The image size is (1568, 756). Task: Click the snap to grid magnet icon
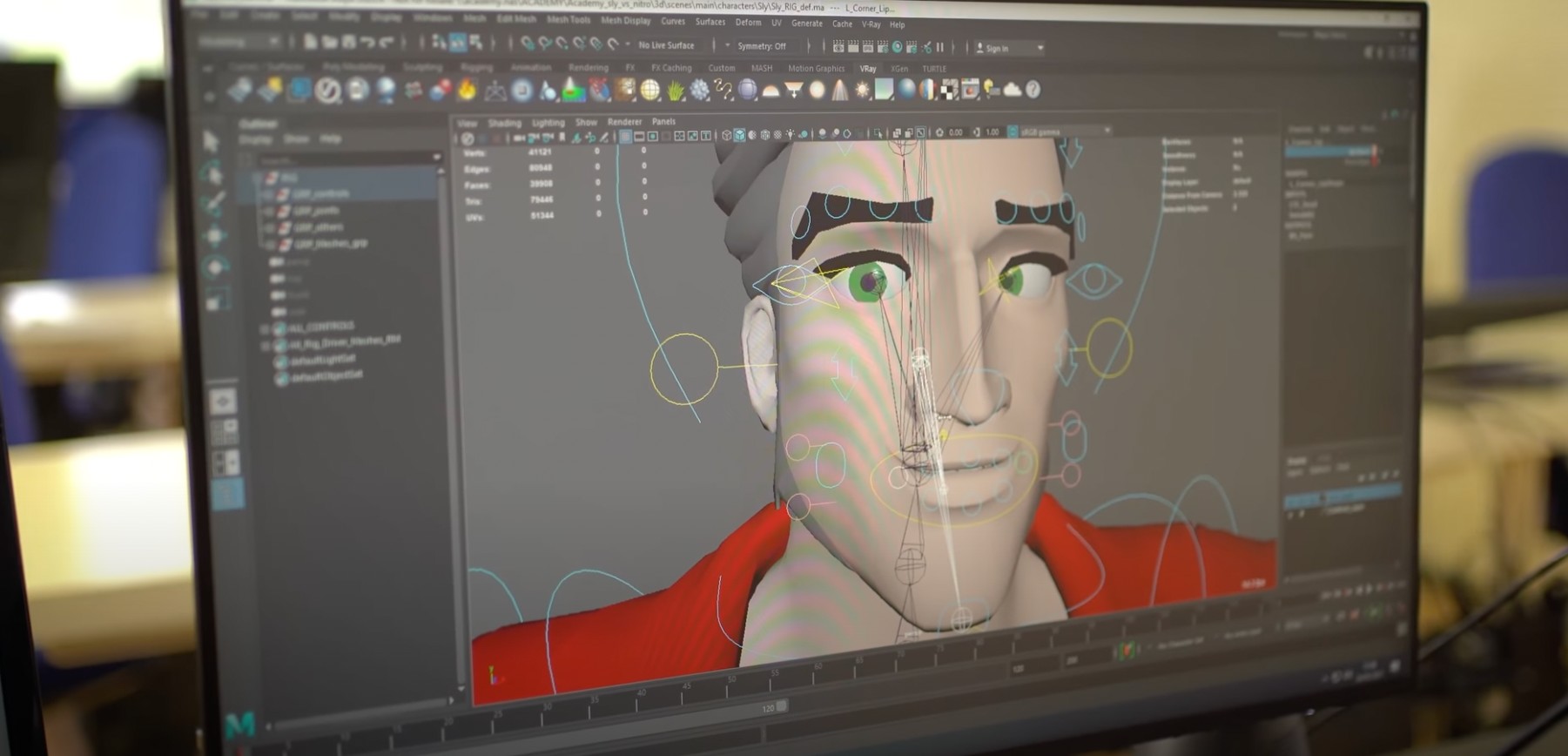tap(527, 44)
